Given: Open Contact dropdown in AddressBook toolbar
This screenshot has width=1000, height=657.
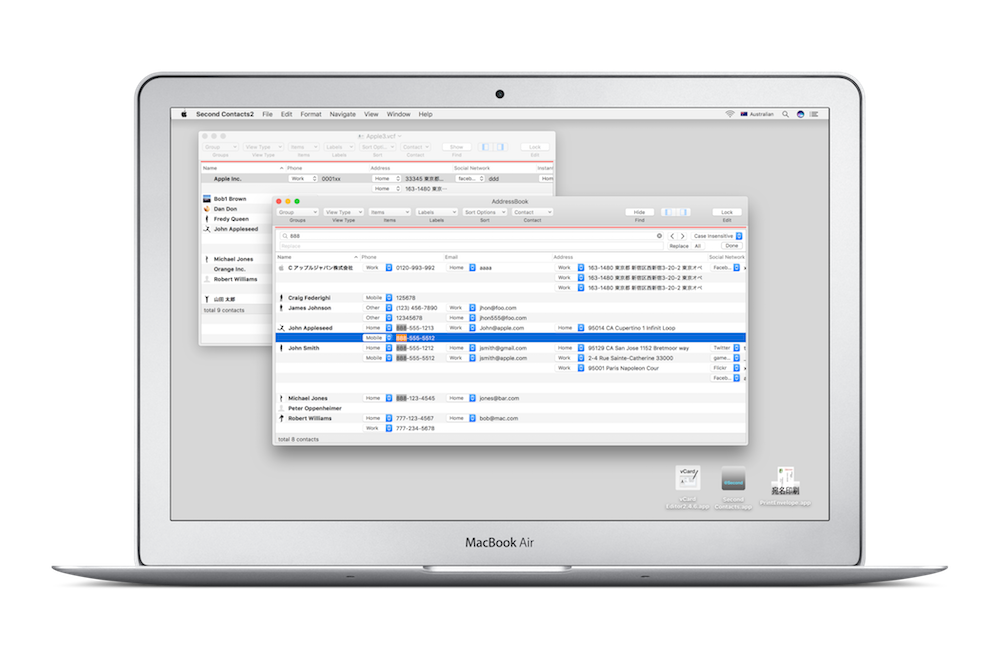Looking at the screenshot, I should coord(533,212).
